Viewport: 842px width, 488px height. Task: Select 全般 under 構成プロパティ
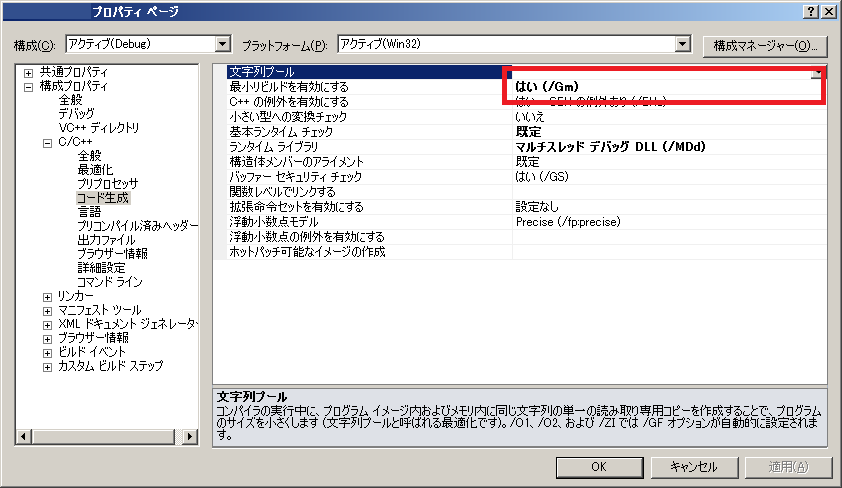[70, 100]
